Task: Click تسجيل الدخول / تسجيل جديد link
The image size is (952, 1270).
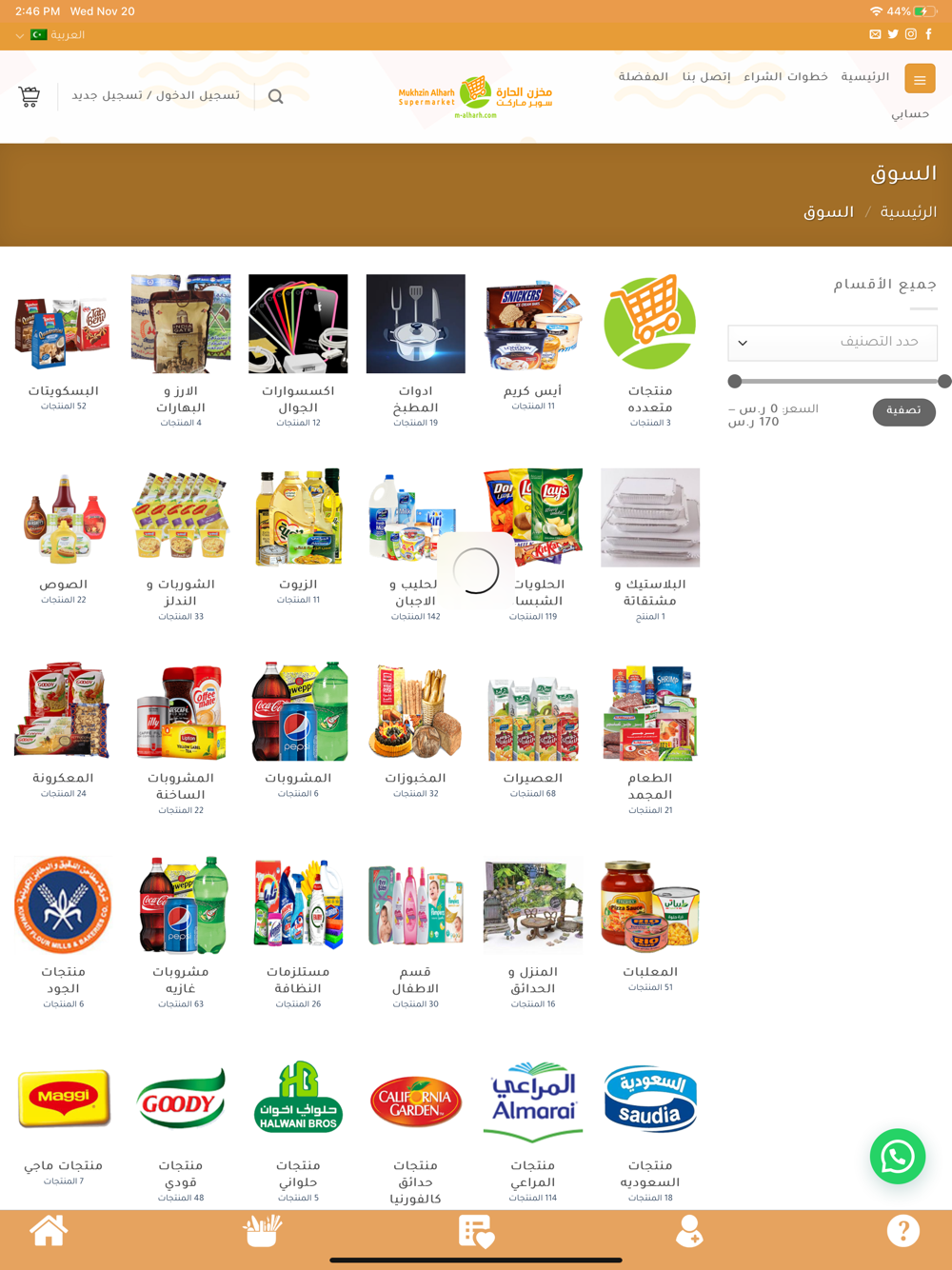Action: pos(156,96)
